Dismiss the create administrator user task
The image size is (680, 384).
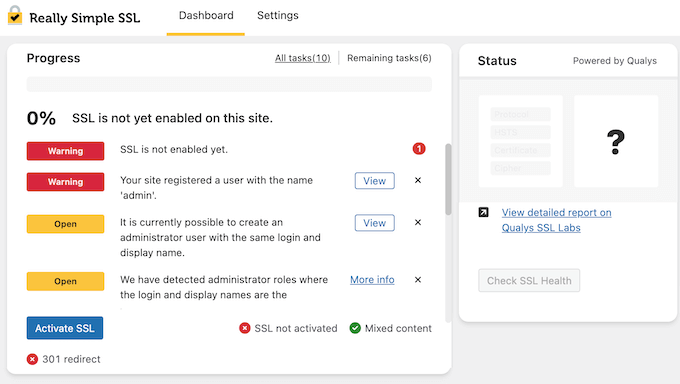(418, 222)
